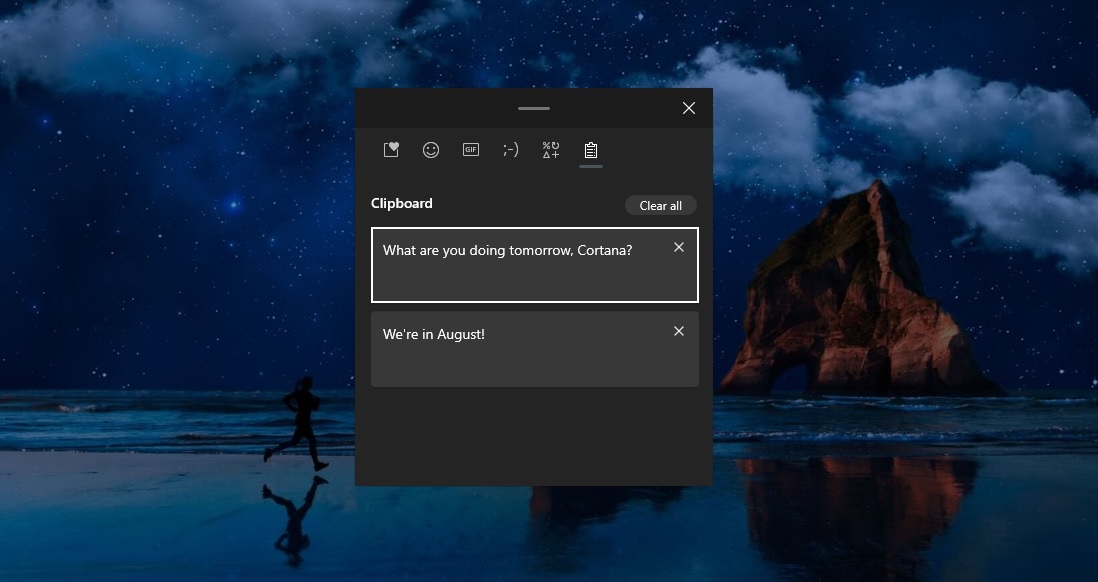This screenshot has width=1098, height=582.
Task: Paste "What are you doing tomorrow, Cortana?"
Action: tap(520, 265)
